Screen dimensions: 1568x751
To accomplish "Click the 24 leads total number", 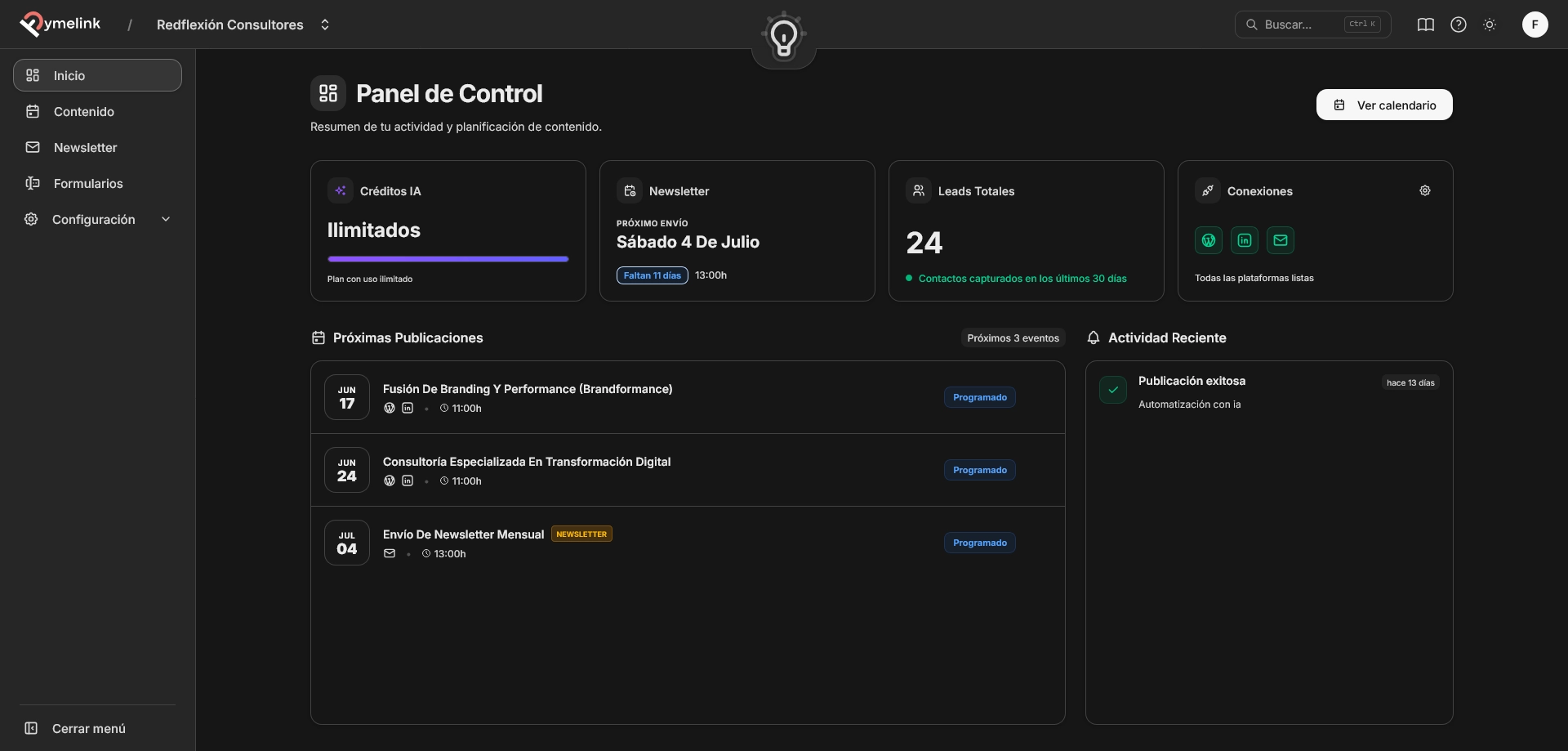I will click(x=924, y=243).
